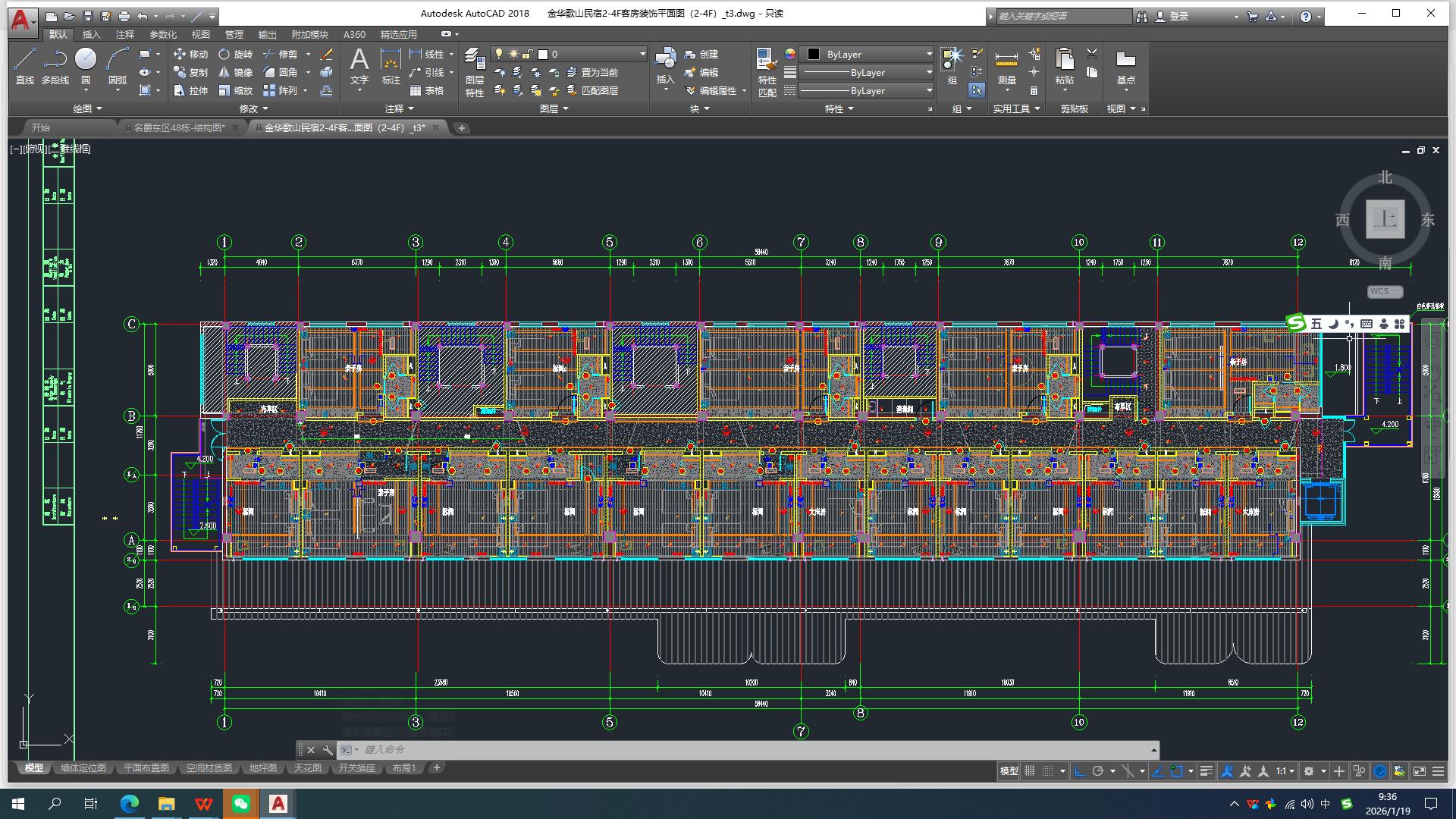
Task: Open the 1:1 annotation scale dropdown
Action: (1285, 771)
